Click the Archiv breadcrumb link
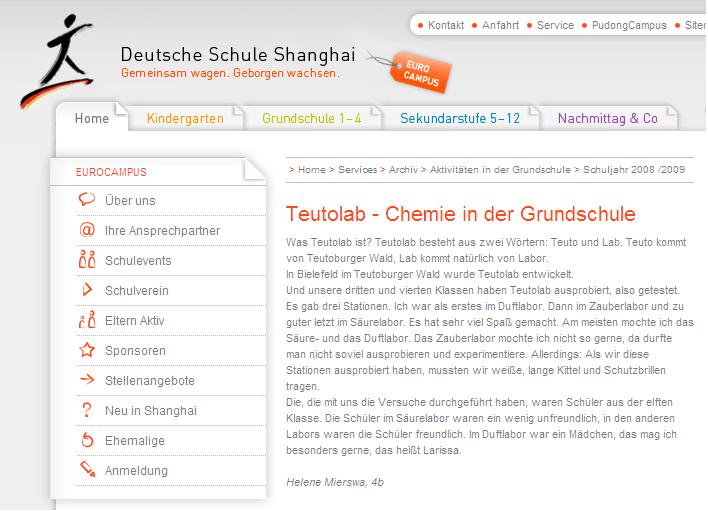Viewport: 708px width, 511px height. click(x=403, y=170)
